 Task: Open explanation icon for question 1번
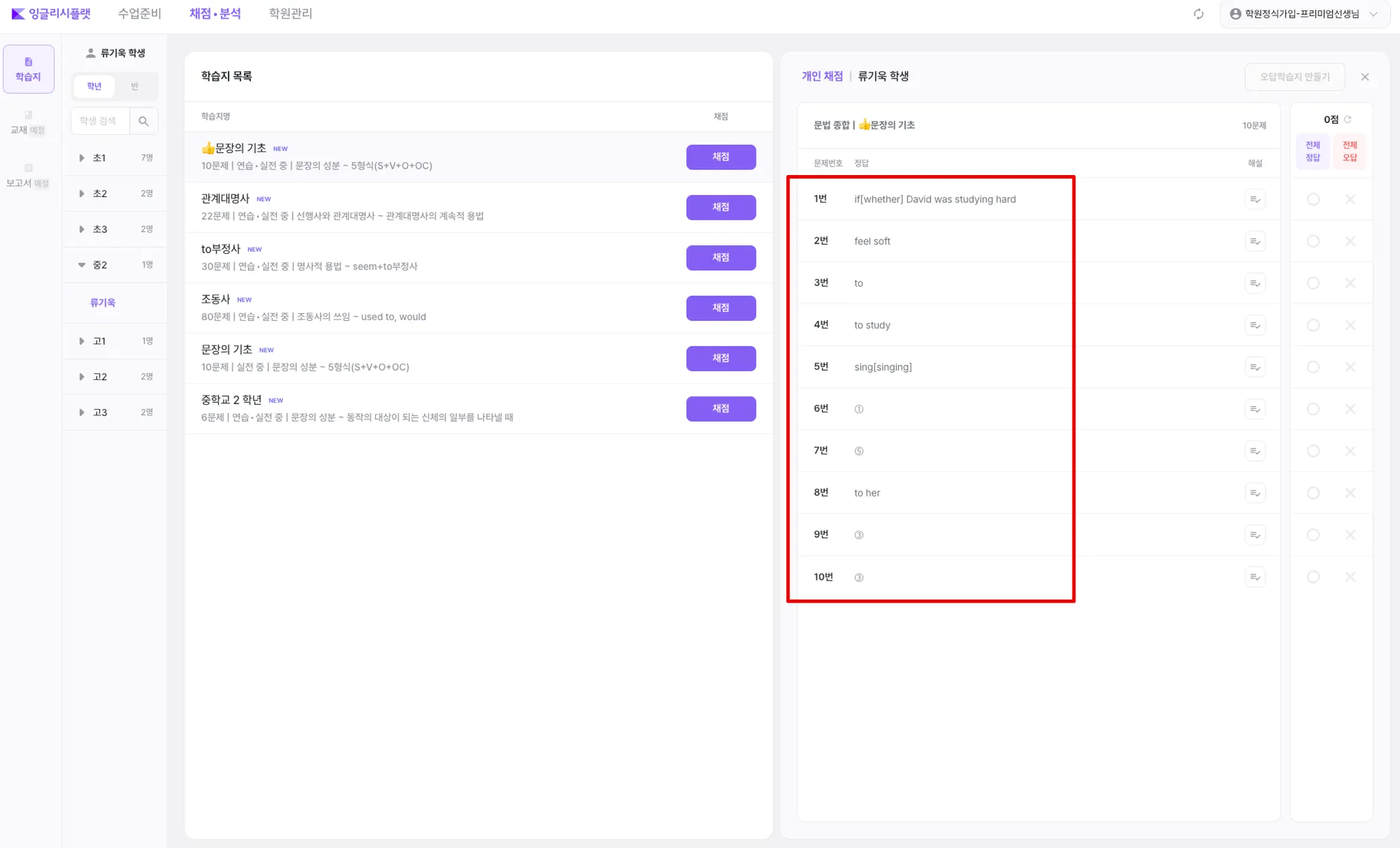pos(1254,200)
